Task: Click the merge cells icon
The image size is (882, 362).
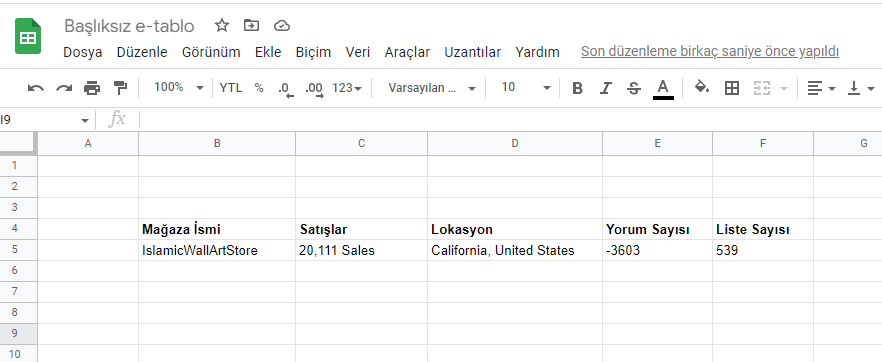Action: 762,88
